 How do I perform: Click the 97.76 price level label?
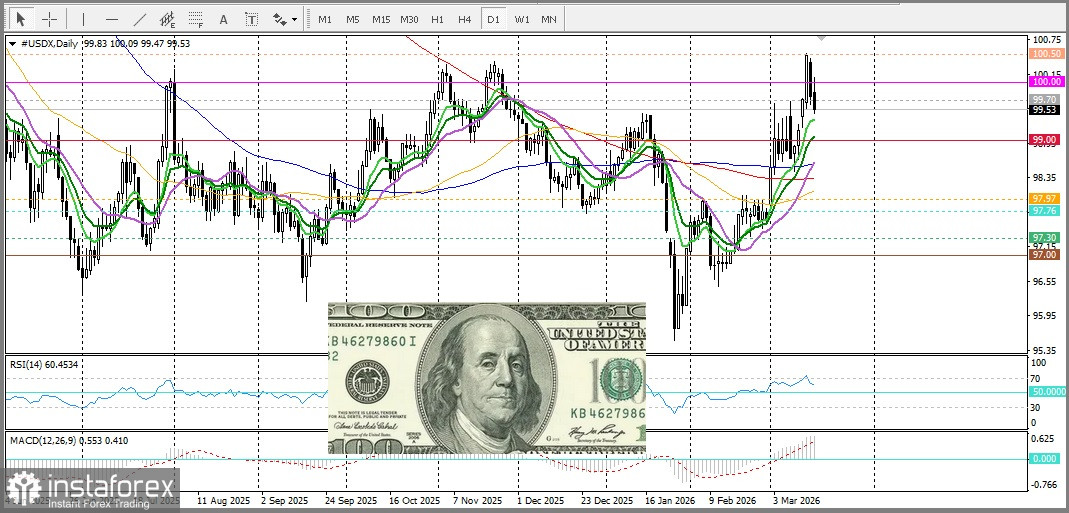(1047, 211)
